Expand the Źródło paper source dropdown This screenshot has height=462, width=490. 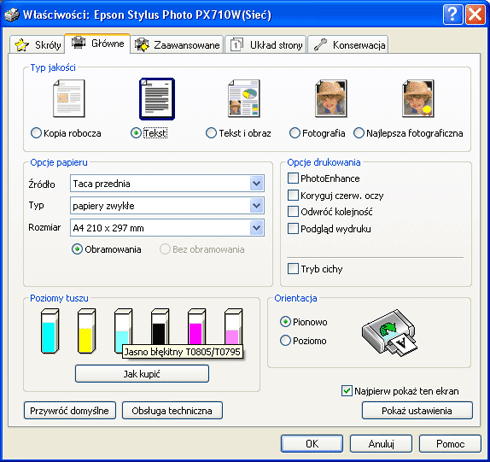coord(257,183)
